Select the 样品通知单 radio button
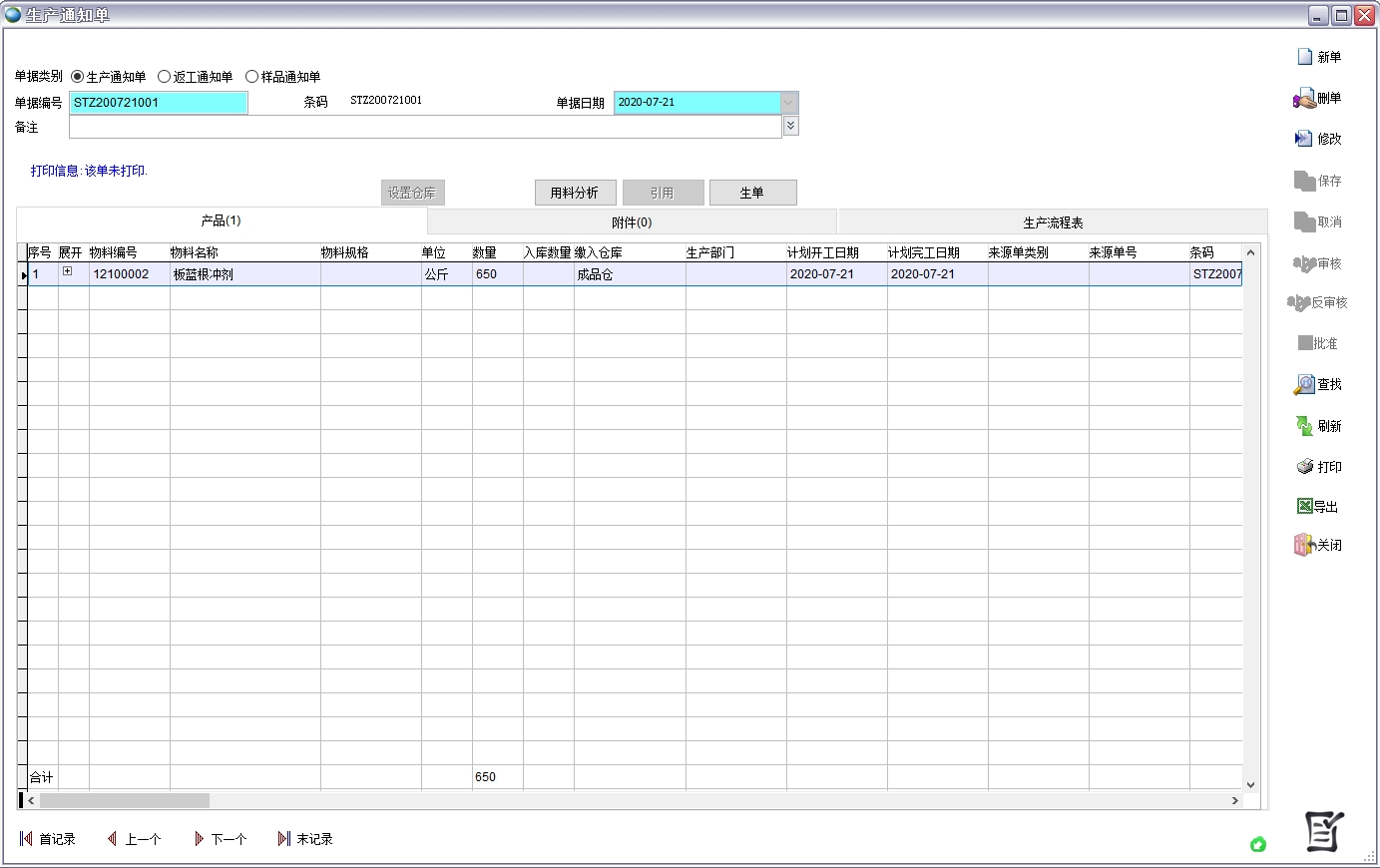The image size is (1380, 868). (252, 77)
